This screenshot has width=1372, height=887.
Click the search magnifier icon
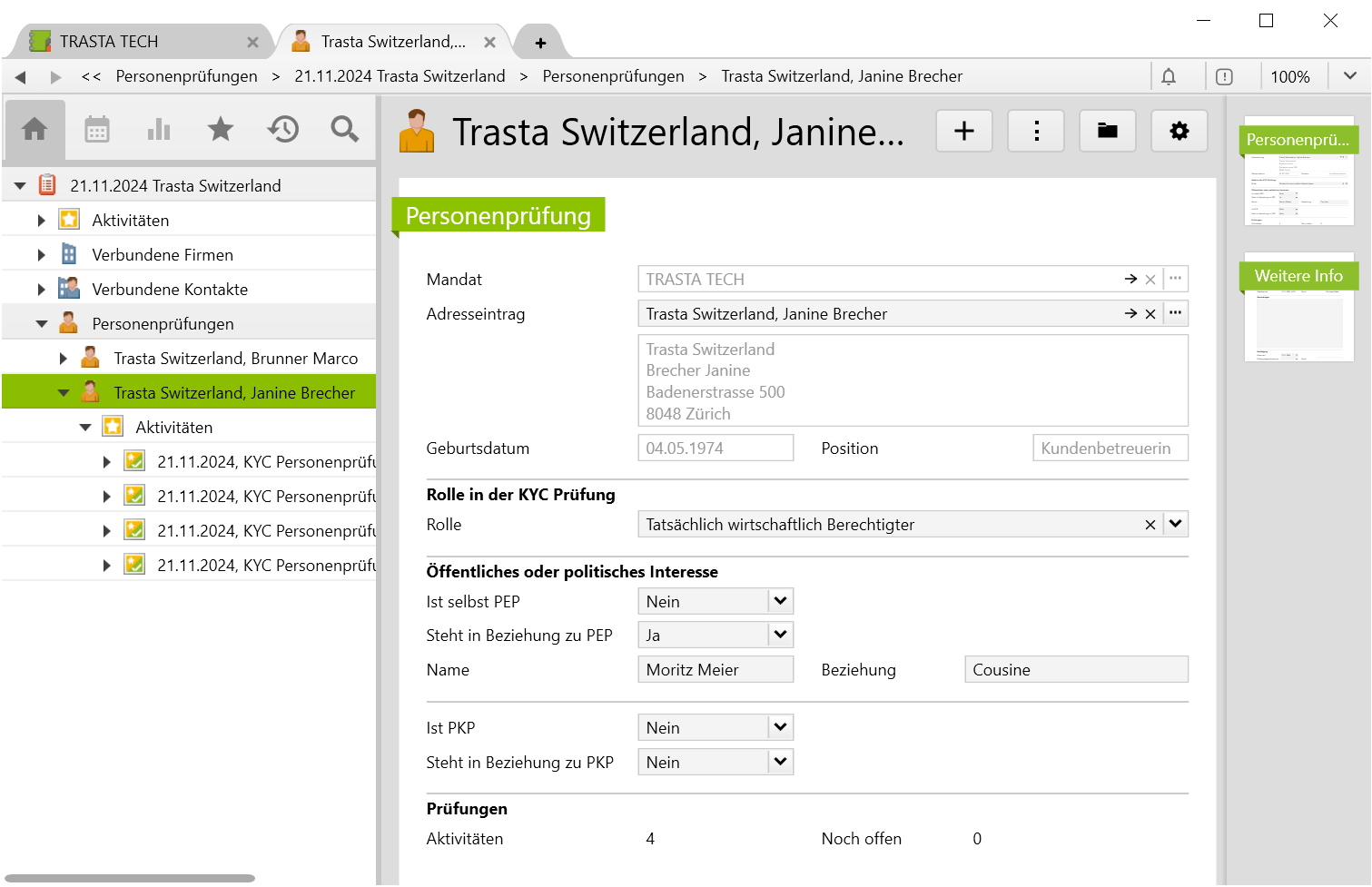(x=344, y=130)
